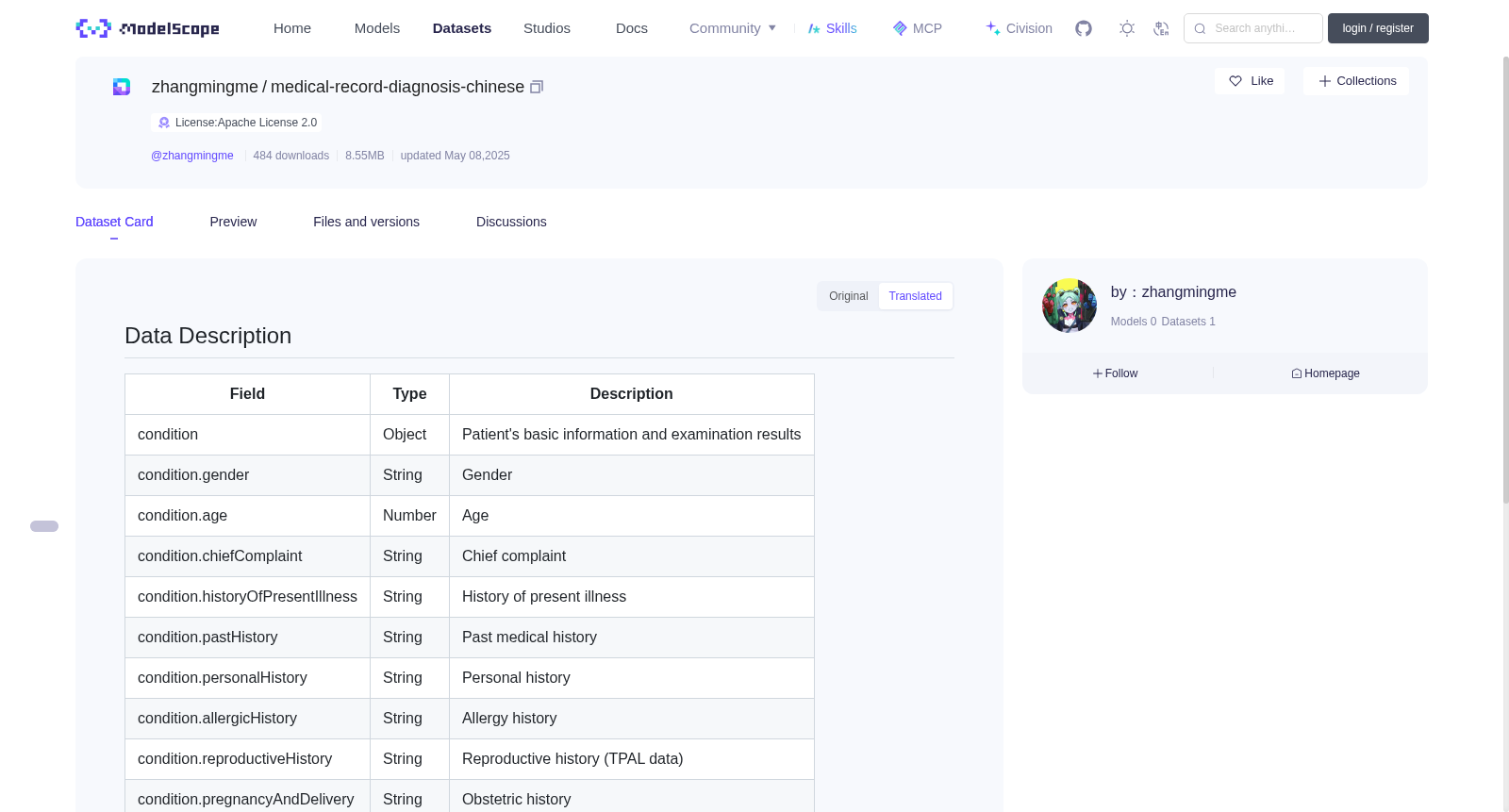Viewport: 1509px width, 812px height.
Task: Select the Discussions tab
Action: point(511,222)
